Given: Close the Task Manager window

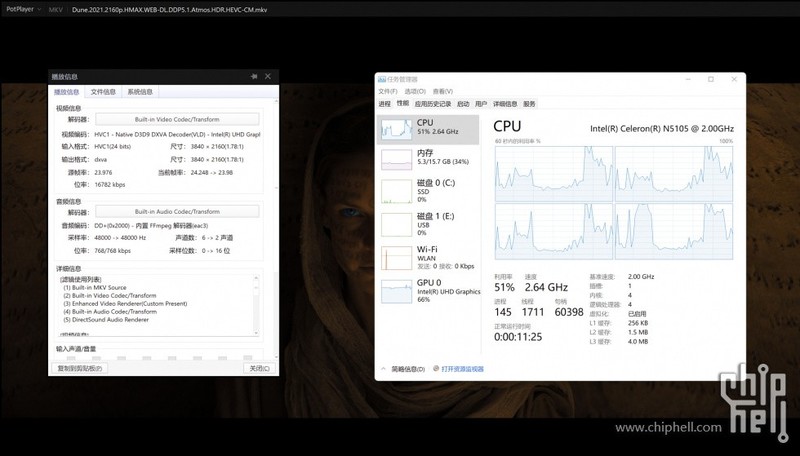Looking at the screenshot, I should click(734, 79).
